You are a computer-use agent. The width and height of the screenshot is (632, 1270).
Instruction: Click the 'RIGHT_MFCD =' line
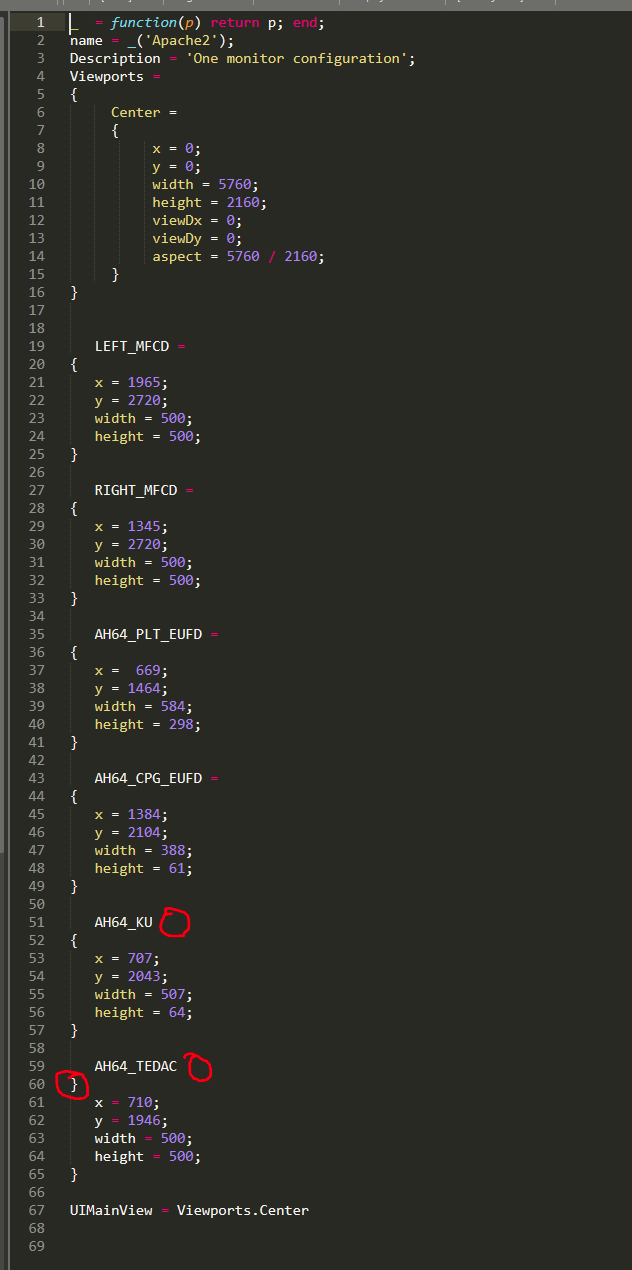(x=144, y=490)
